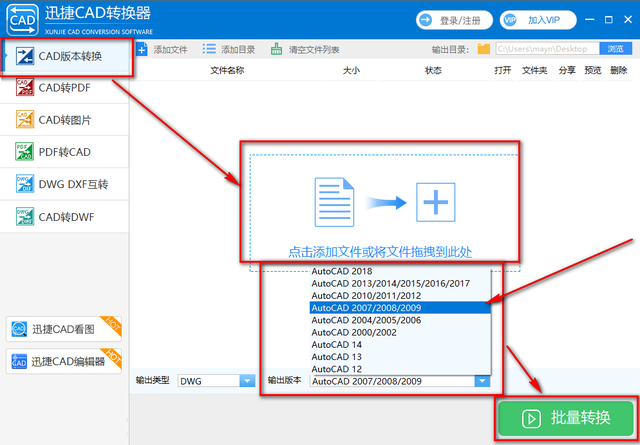Start conversion with 批量转换 button
Viewport: 640px width, 445px height.
(566, 418)
